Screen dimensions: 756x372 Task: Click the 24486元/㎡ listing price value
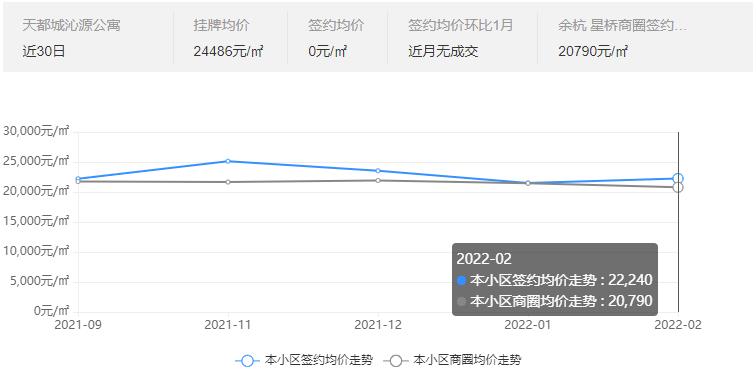pos(229,51)
